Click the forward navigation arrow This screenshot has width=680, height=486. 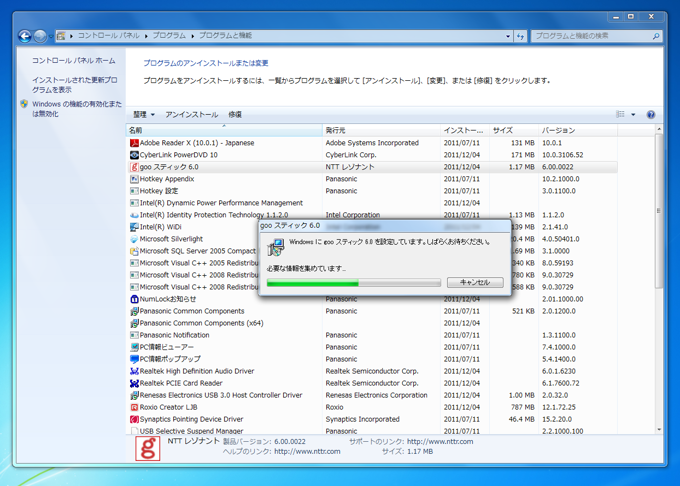tap(40, 36)
